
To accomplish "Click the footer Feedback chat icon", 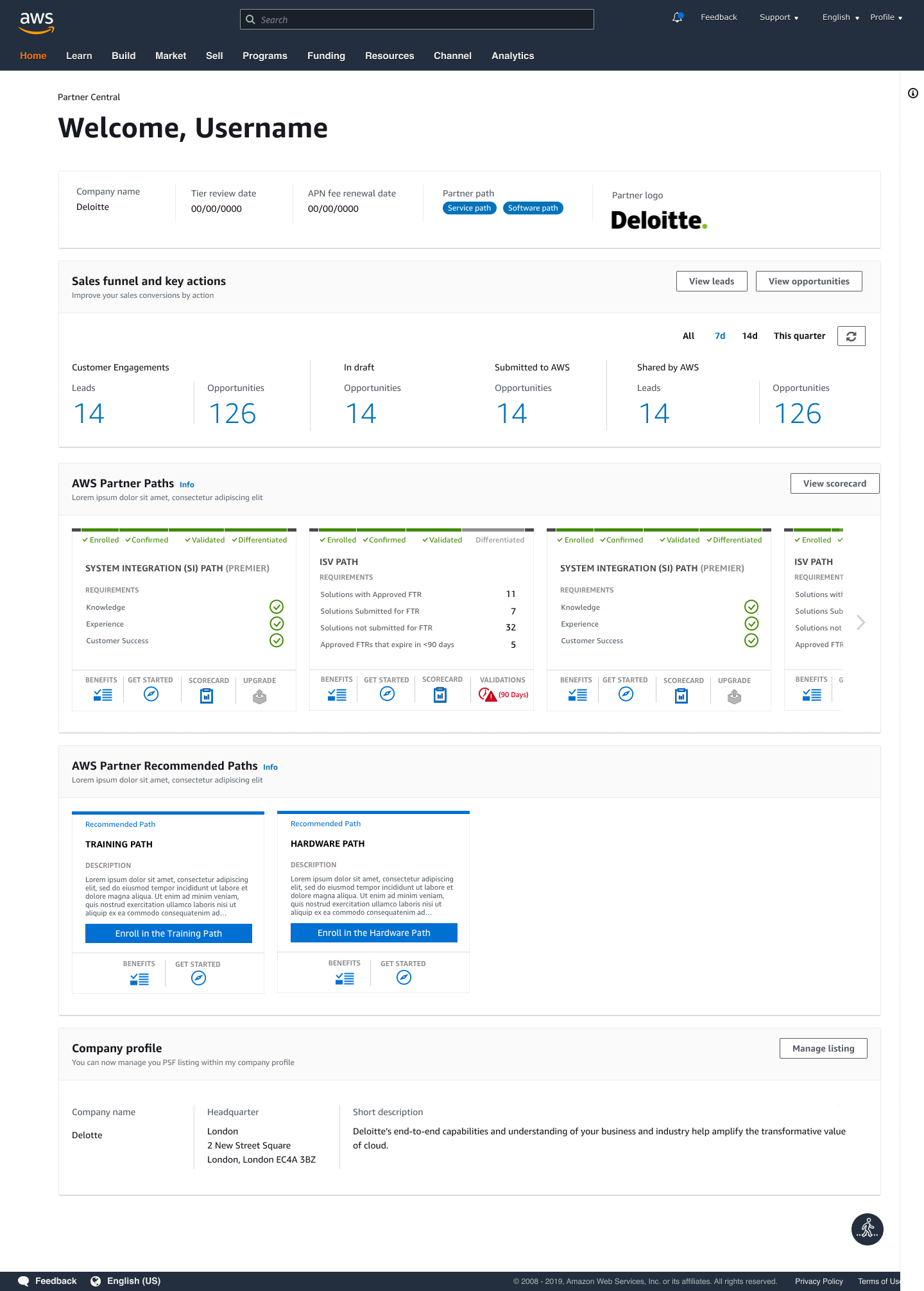I will pyautogui.click(x=24, y=1281).
